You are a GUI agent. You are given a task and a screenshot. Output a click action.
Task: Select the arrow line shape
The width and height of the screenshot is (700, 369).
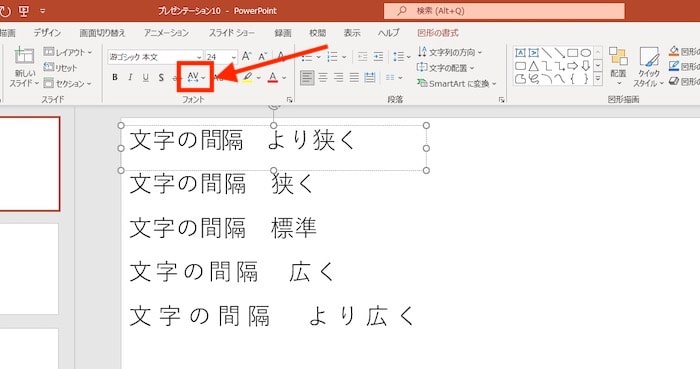(559, 53)
